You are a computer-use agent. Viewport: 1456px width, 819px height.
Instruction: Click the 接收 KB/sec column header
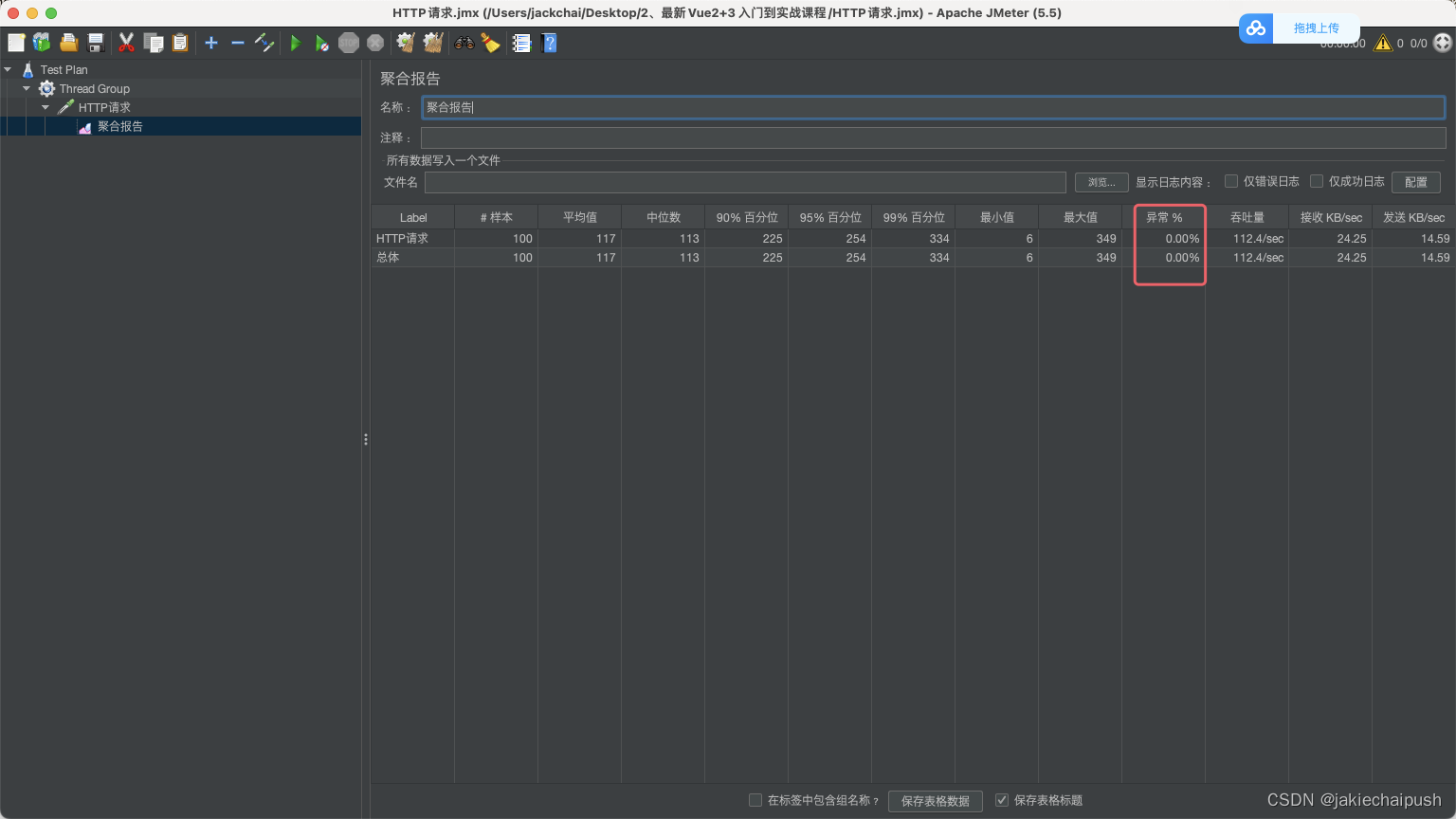[x=1331, y=217]
